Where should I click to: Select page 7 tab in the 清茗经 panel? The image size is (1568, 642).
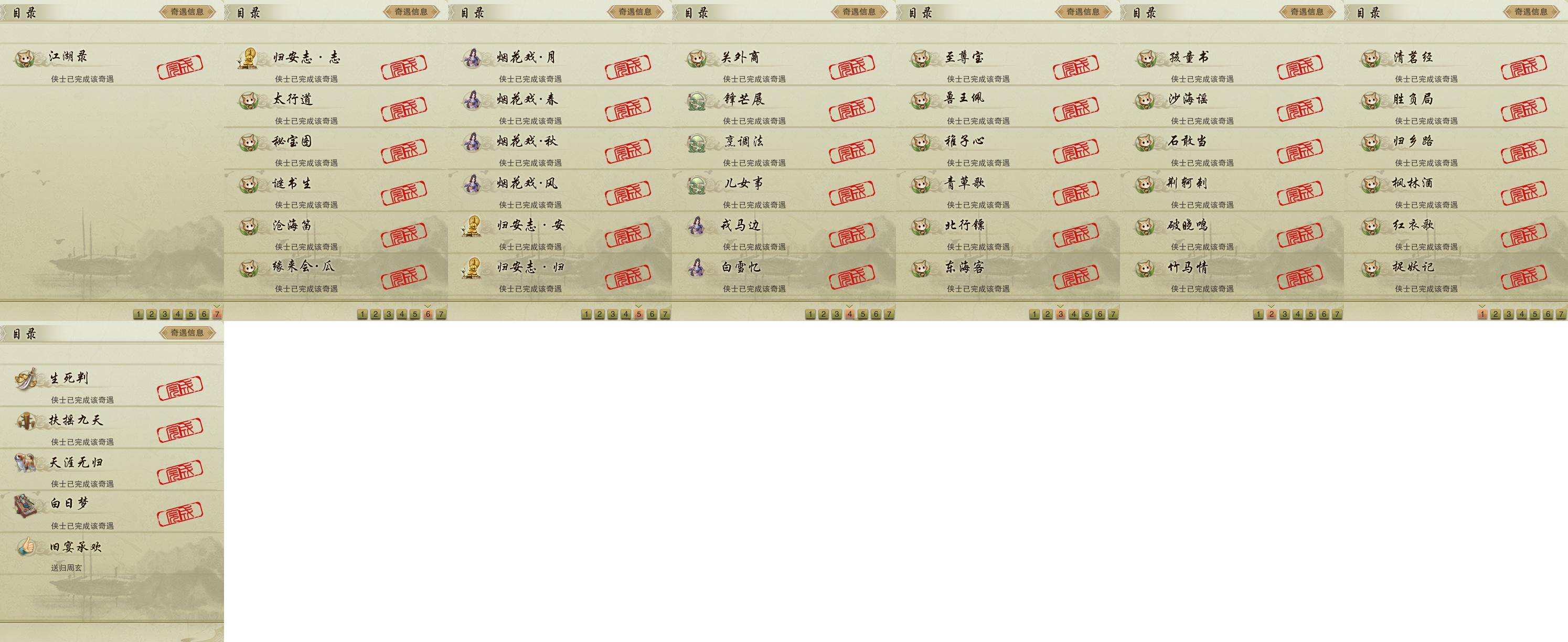pos(1561,314)
